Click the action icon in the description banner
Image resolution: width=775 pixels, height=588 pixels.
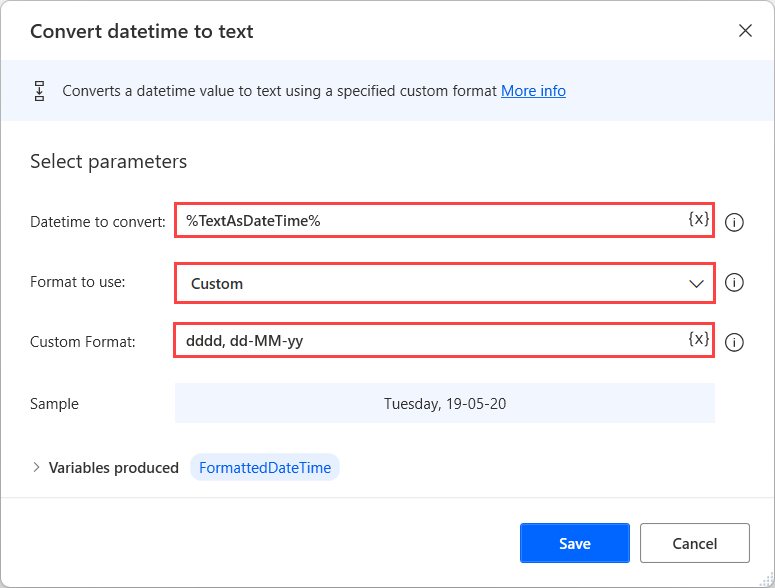pos(40,91)
